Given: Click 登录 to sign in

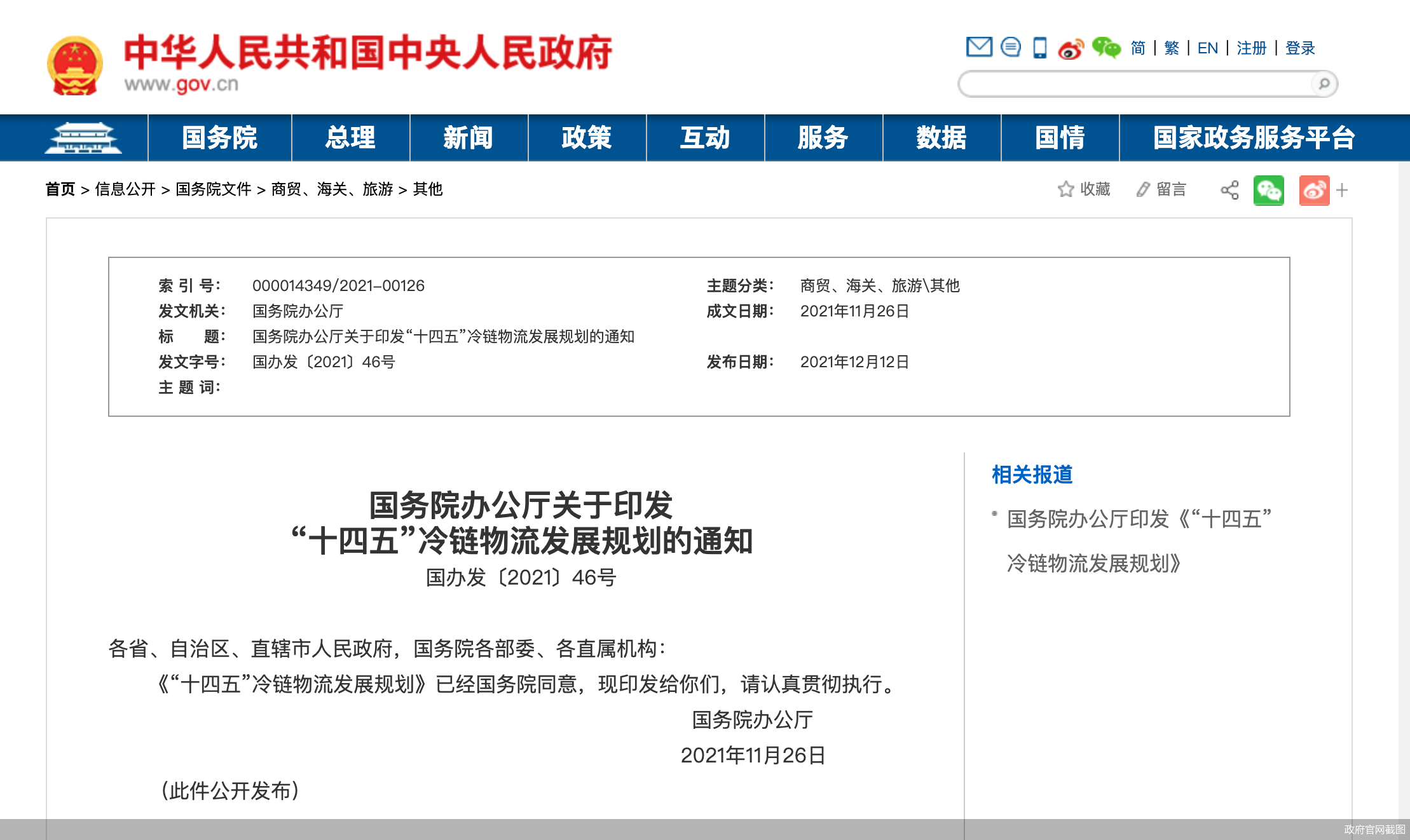Looking at the screenshot, I should tap(1301, 48).
